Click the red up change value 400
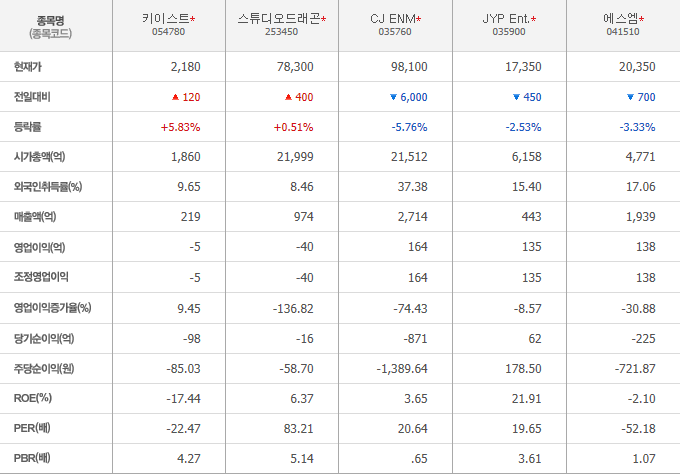Image resolution: width=682 pixels, height=475 pixels. tap(304, 97)
